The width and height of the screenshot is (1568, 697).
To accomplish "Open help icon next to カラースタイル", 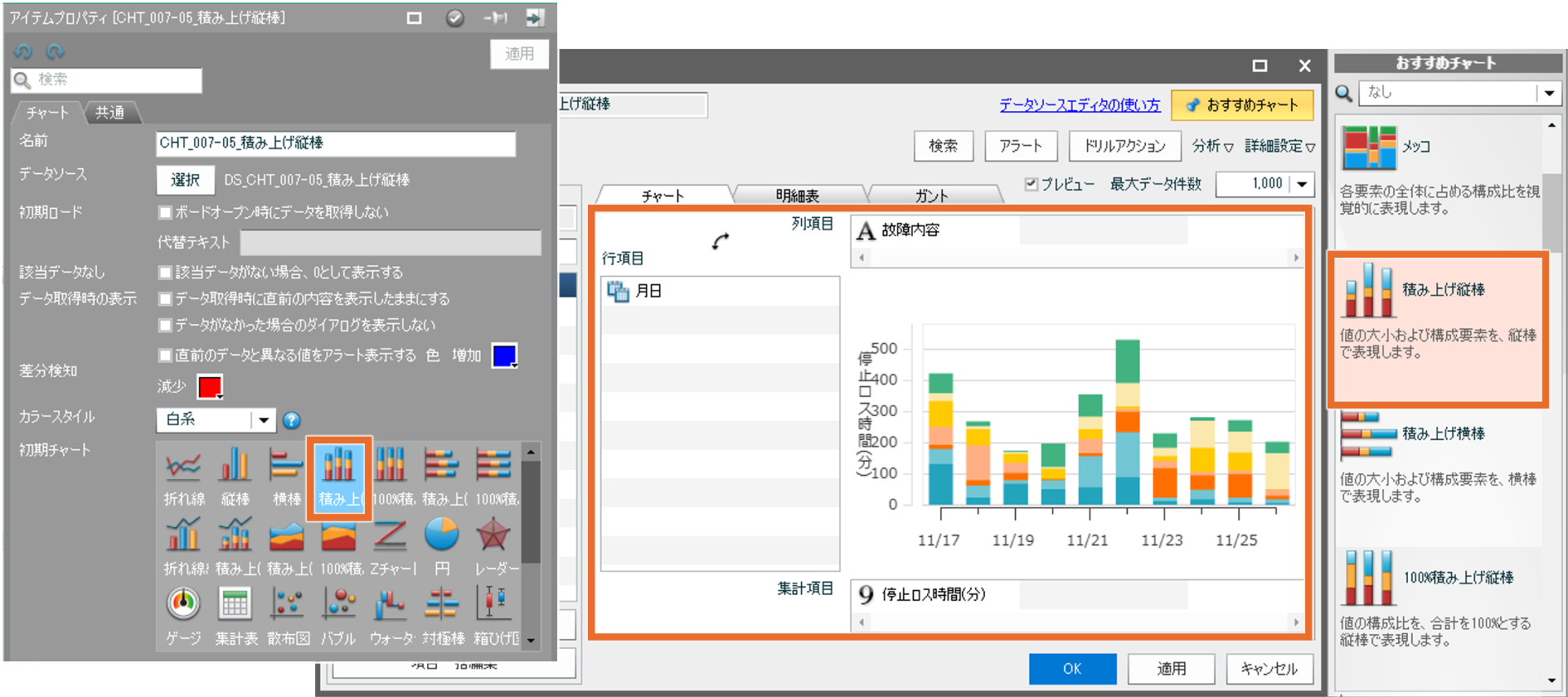I will point(292,420).
